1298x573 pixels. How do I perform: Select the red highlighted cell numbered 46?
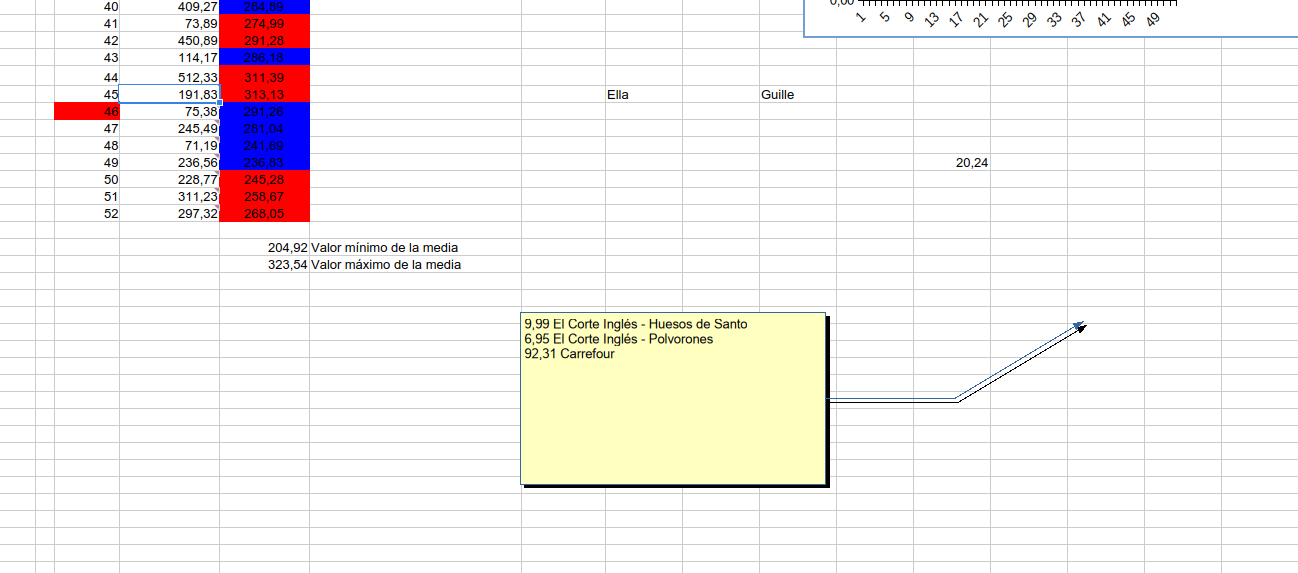coord(87,111)
